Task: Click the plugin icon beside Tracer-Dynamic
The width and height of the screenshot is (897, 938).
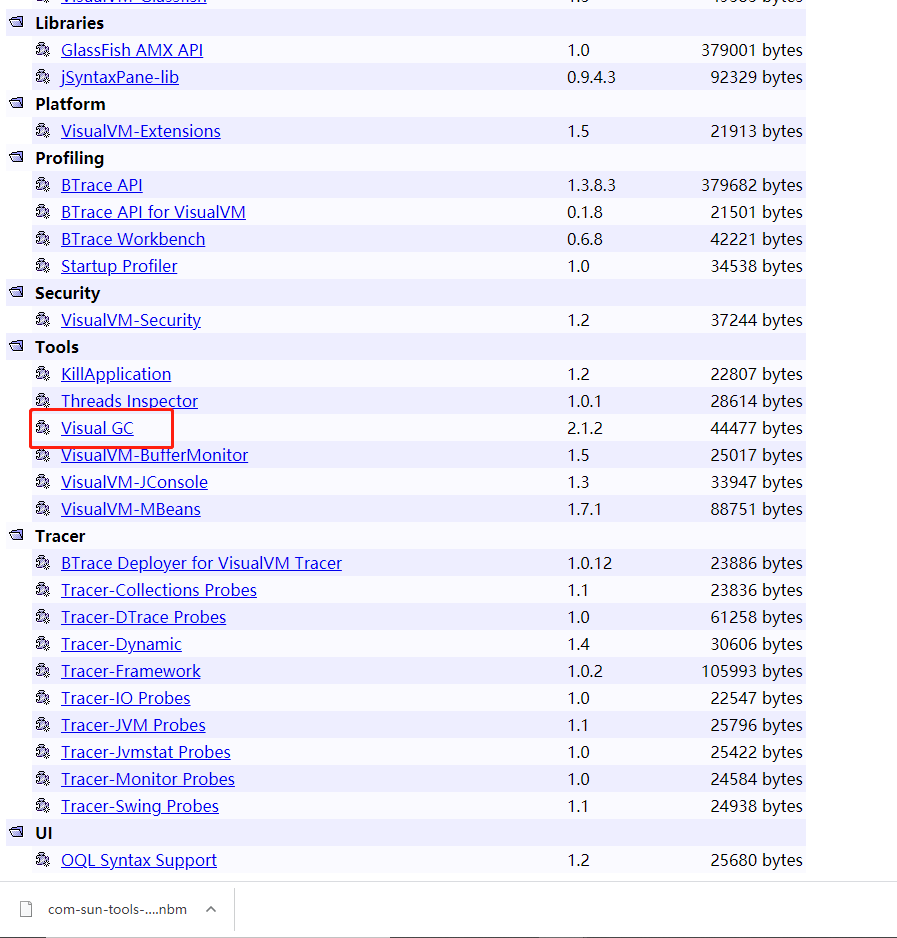Action: click(42, 644)
